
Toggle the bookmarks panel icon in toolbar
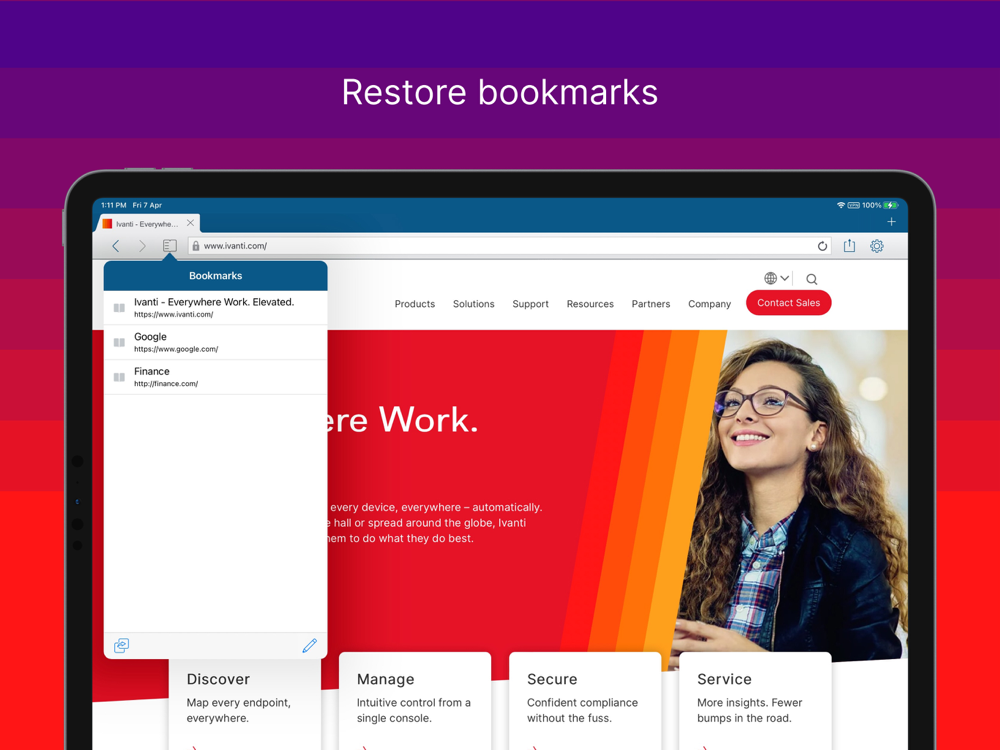pos(170,246)
